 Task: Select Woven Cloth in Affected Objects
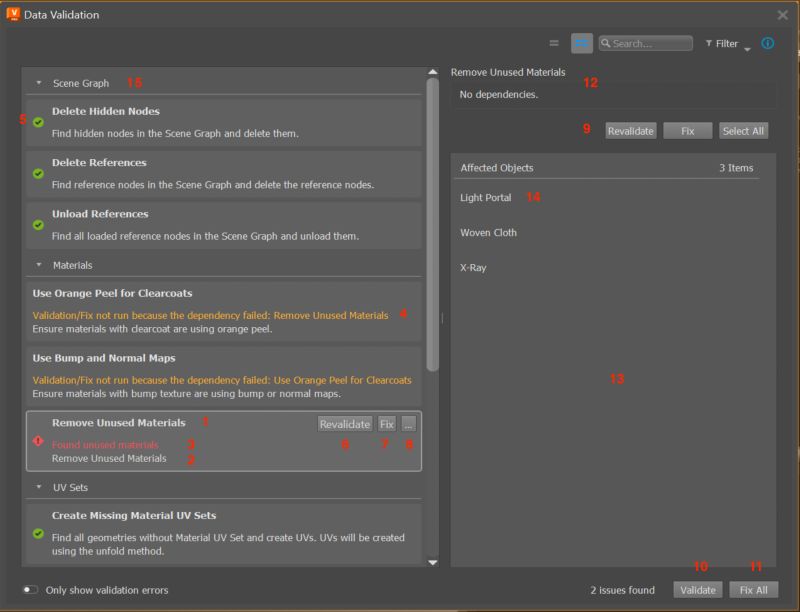click(487, 232)
